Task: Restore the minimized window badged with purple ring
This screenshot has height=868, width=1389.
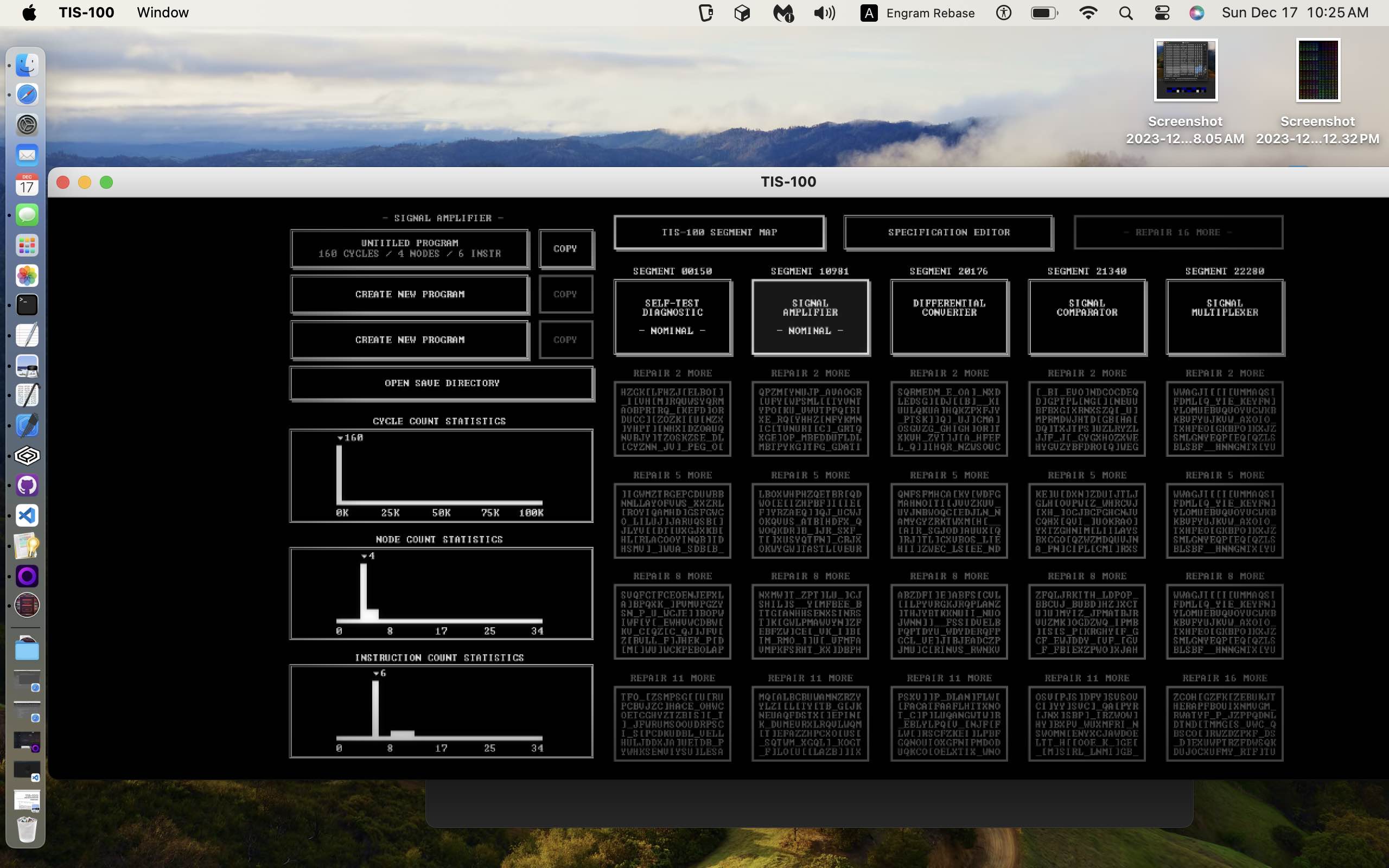Action: pyautogui.click(x=27, y=742)
